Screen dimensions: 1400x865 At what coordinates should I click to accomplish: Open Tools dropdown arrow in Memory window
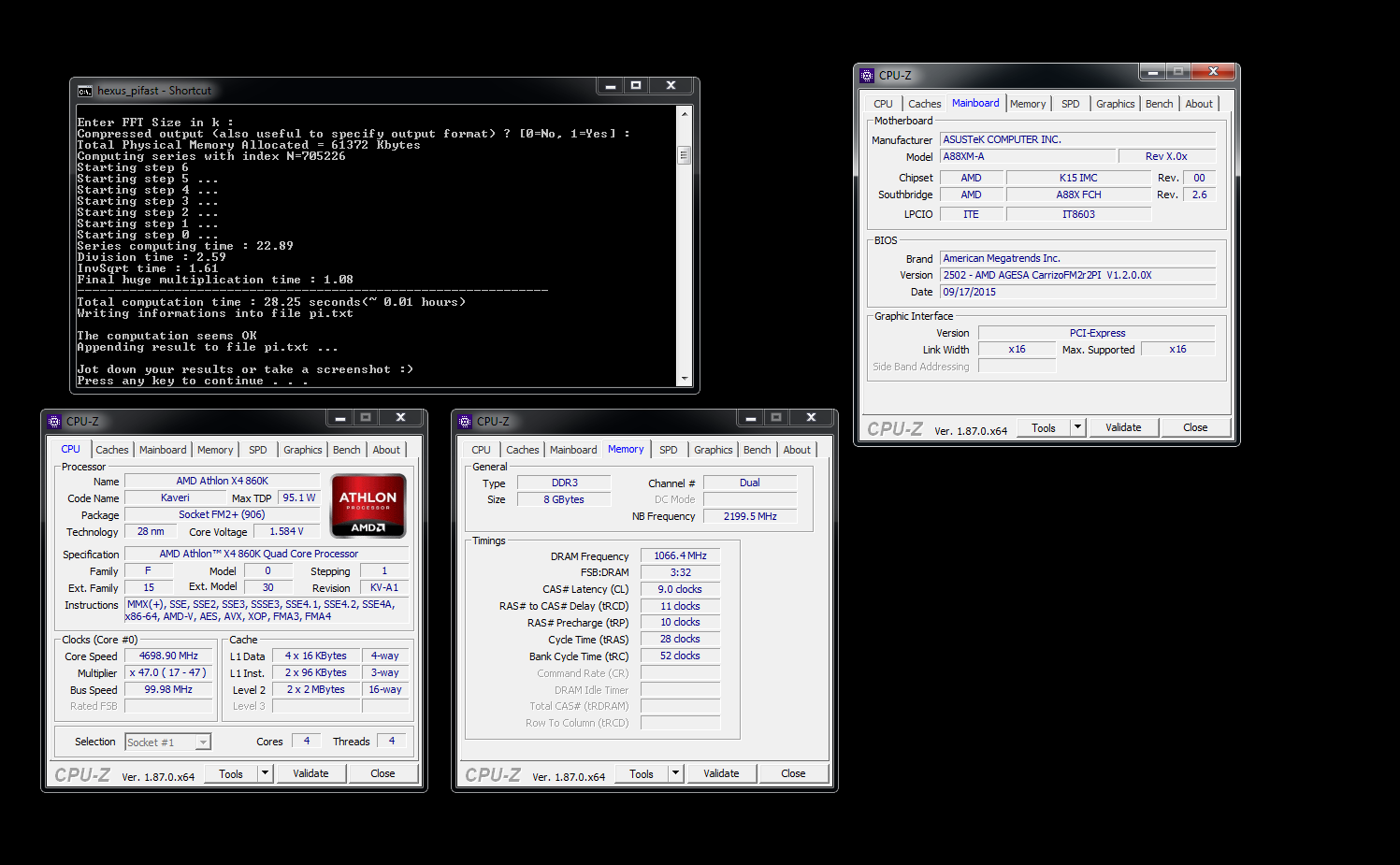(675, 773)
